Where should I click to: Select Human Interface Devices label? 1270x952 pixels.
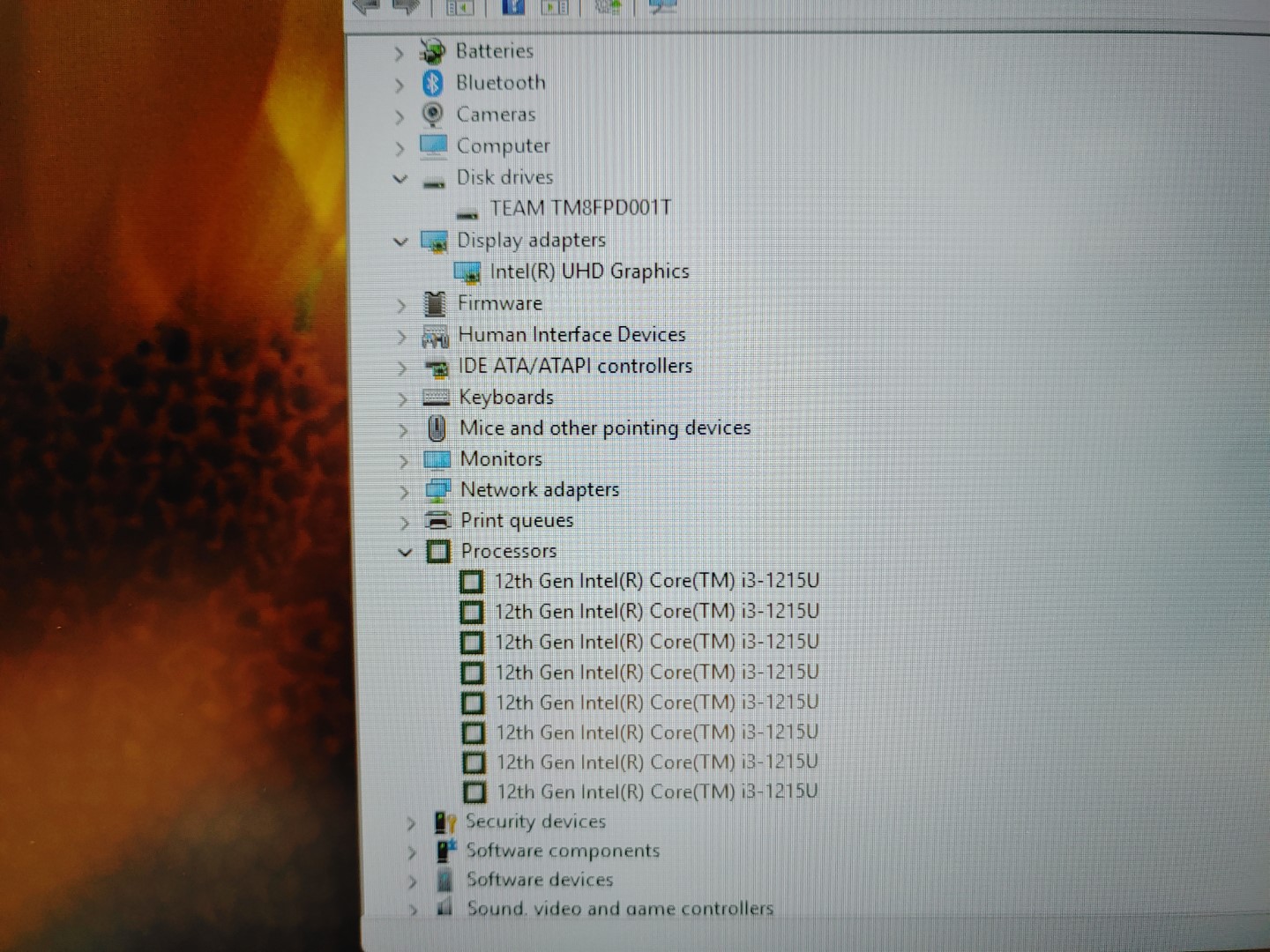(x=571, y=335)
